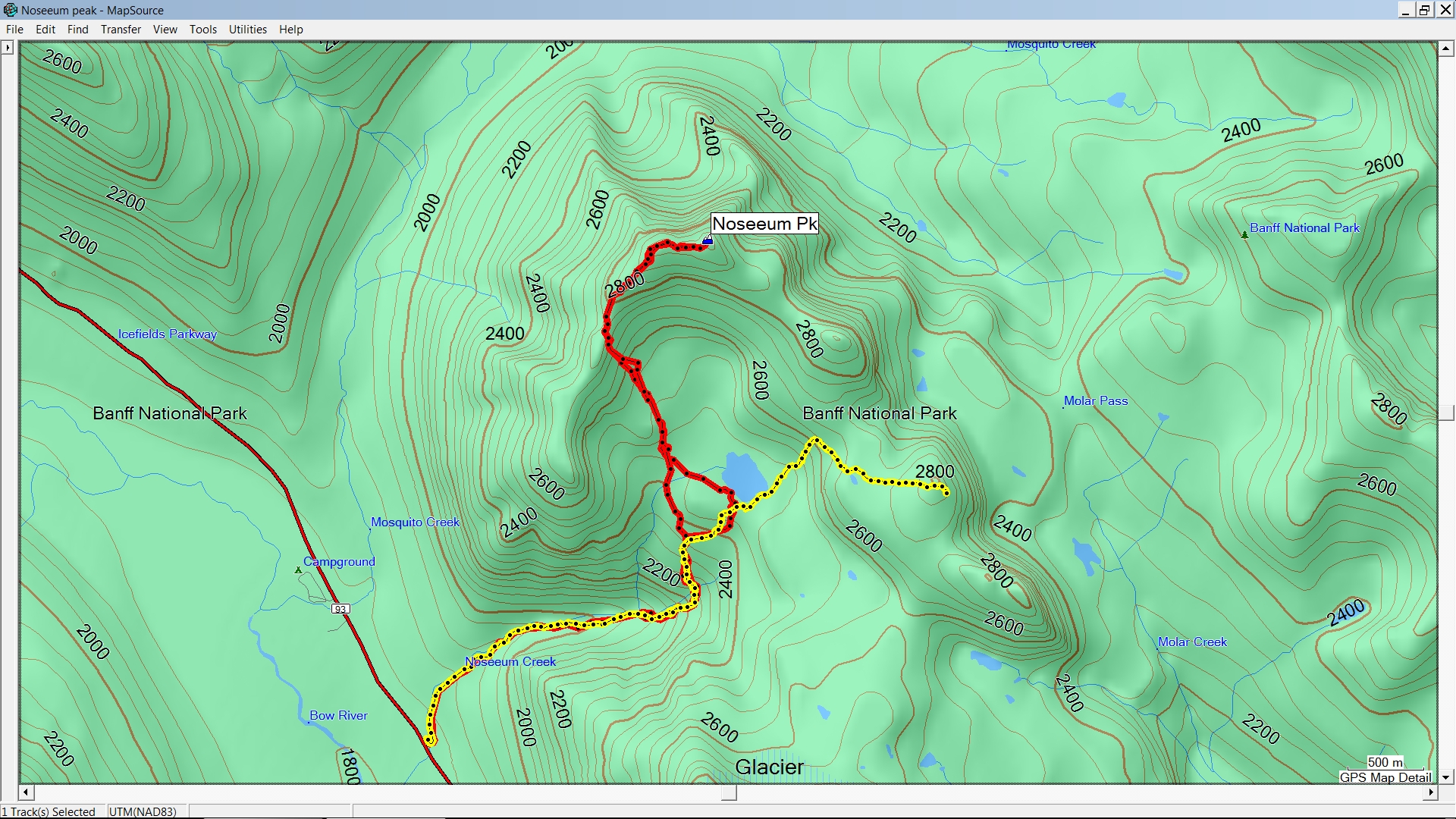1456x819 pixels.
Task: Open the Edit menu
Action: click(x=45, y=30)
